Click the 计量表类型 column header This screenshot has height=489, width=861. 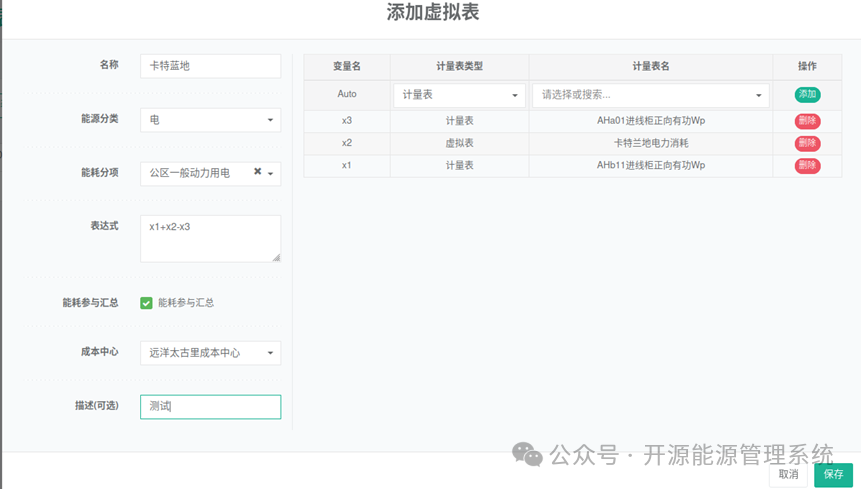point(460,66)
